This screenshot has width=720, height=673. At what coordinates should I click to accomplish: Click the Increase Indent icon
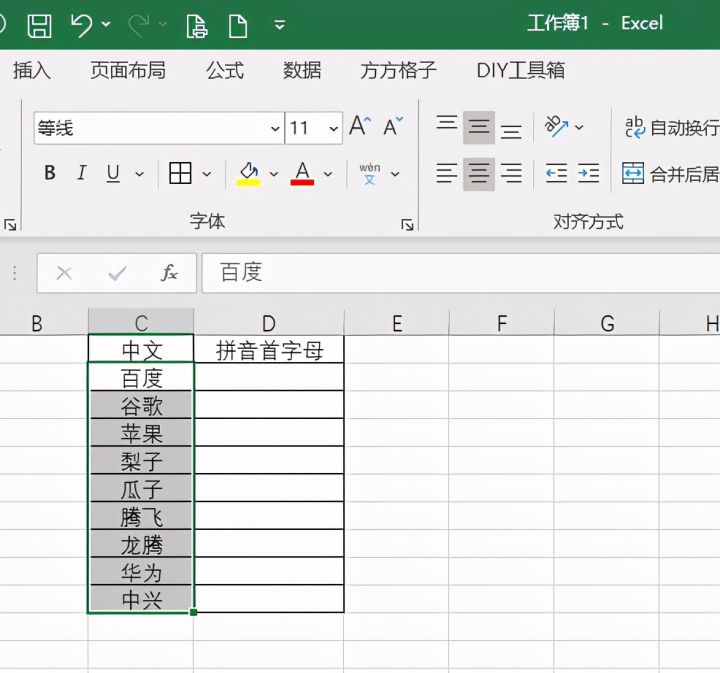589,174
